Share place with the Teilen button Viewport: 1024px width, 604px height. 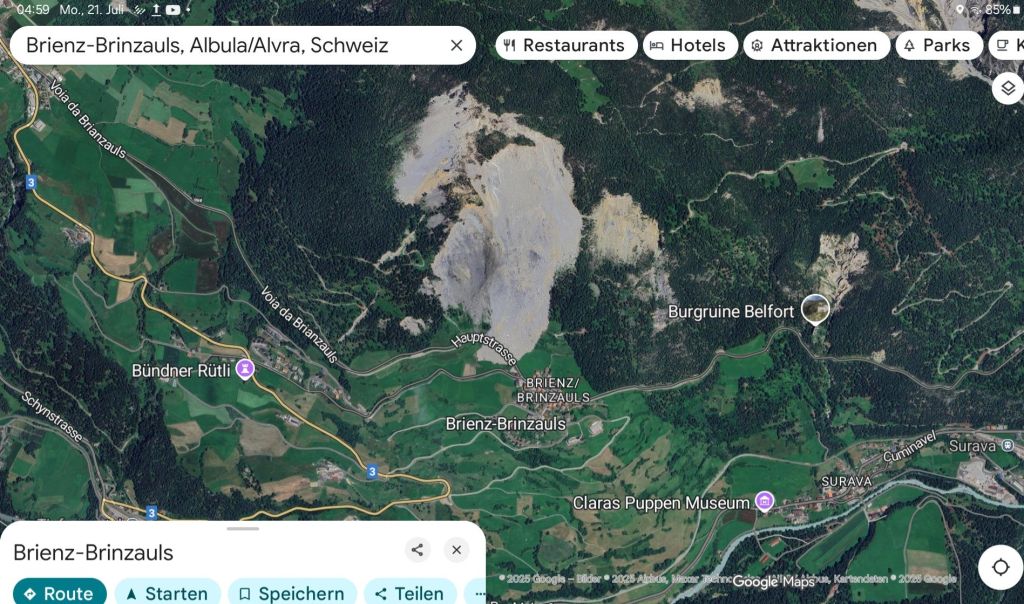click(410, 593)
